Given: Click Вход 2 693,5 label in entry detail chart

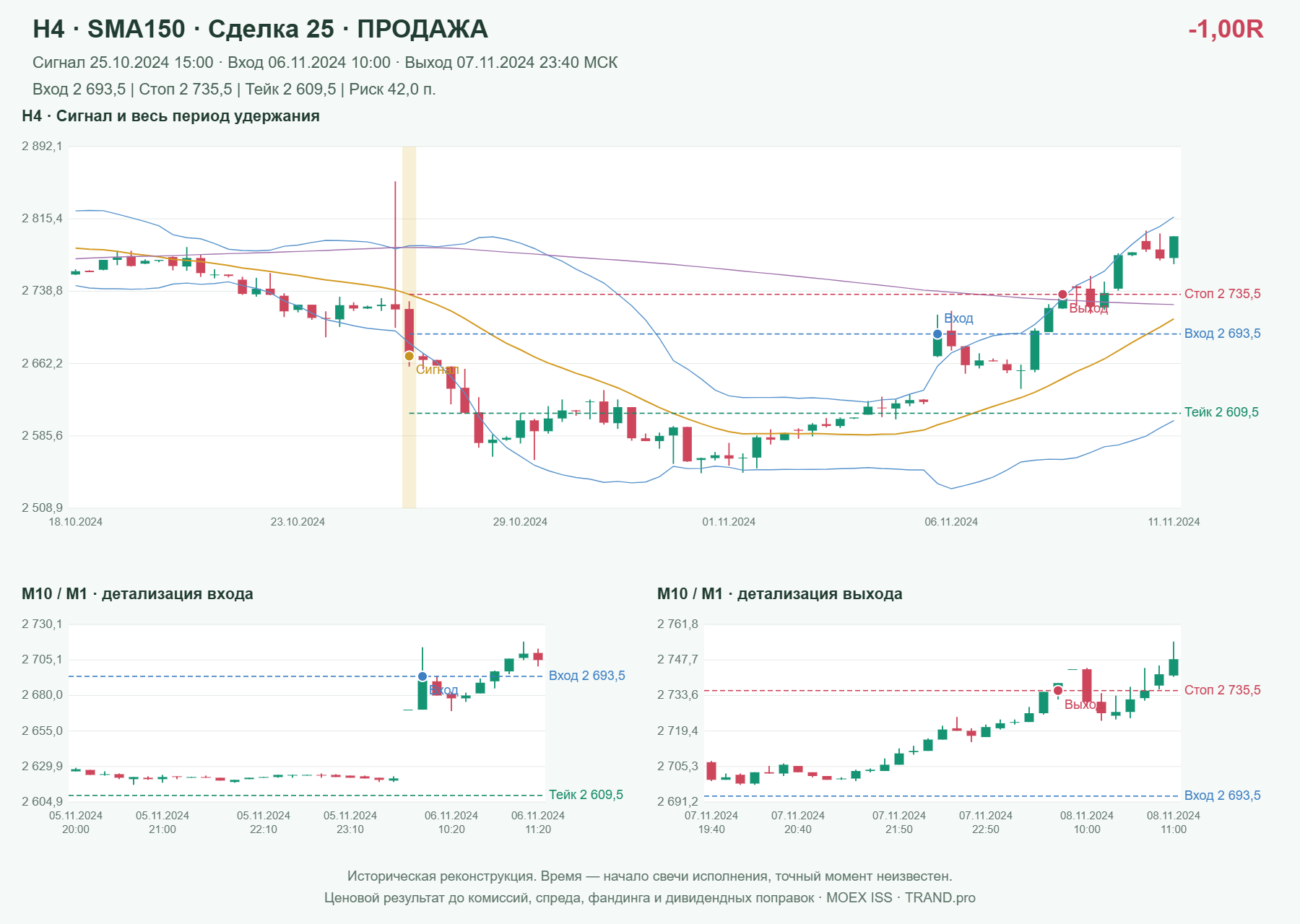Looking at the screenshot, I should tap(586, 676).
